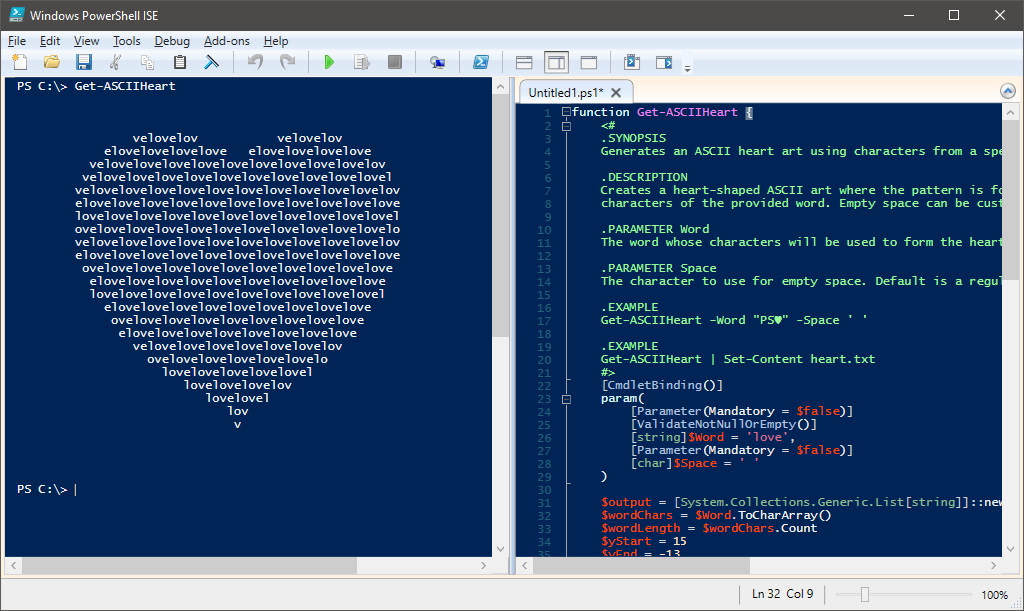The width and height of the screenshot is (1024, 611).
Task: Click the console vertical scrollbar down arrow
Action: 500,549
